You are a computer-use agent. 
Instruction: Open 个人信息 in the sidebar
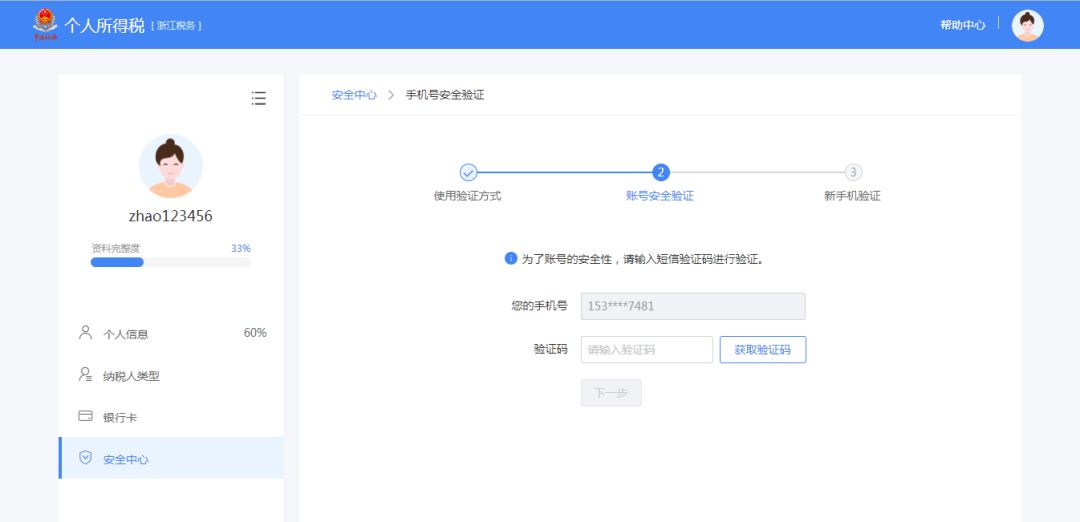[x=126, y=334]
